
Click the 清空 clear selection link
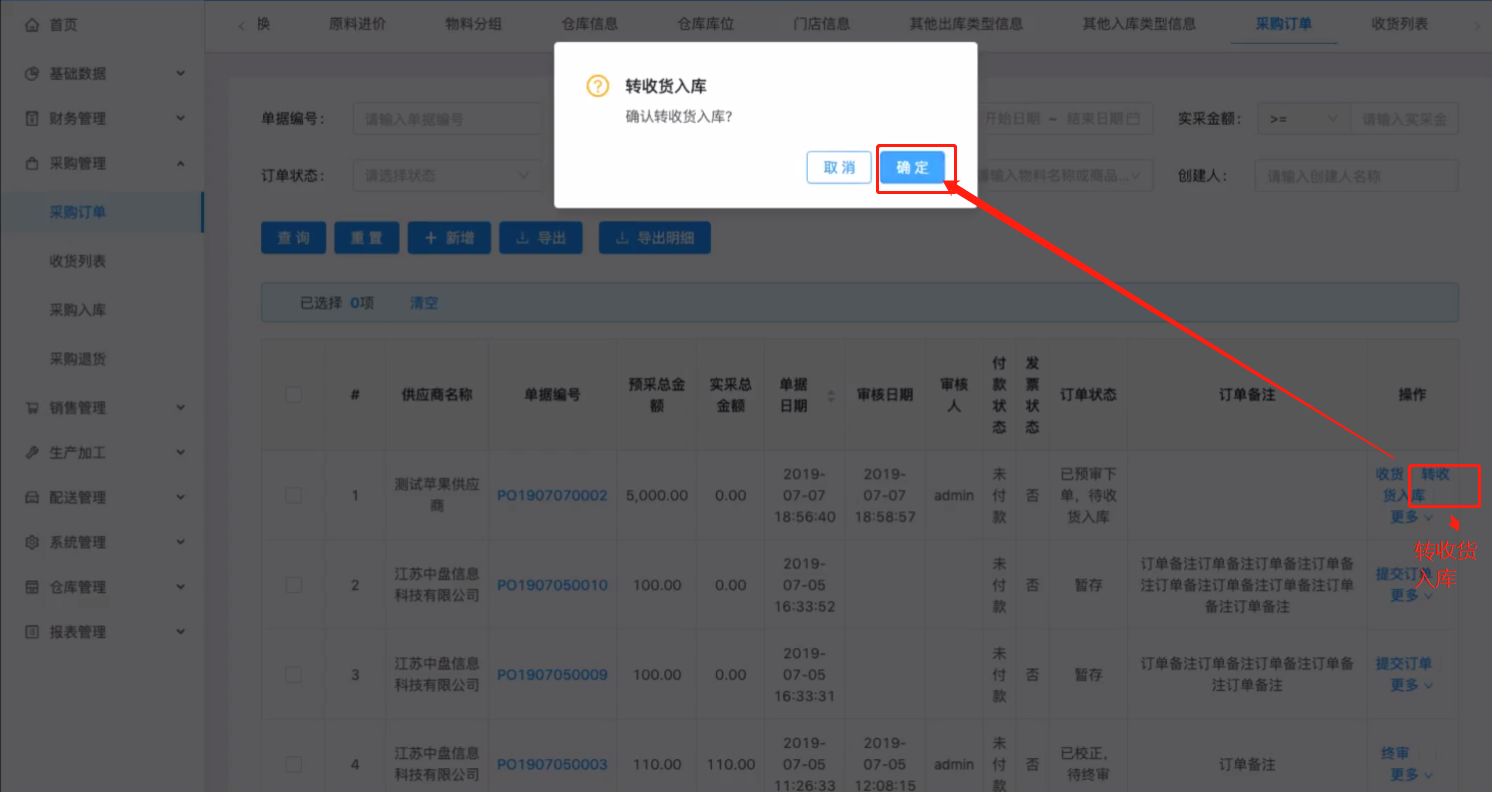click(x=424, y=303)
